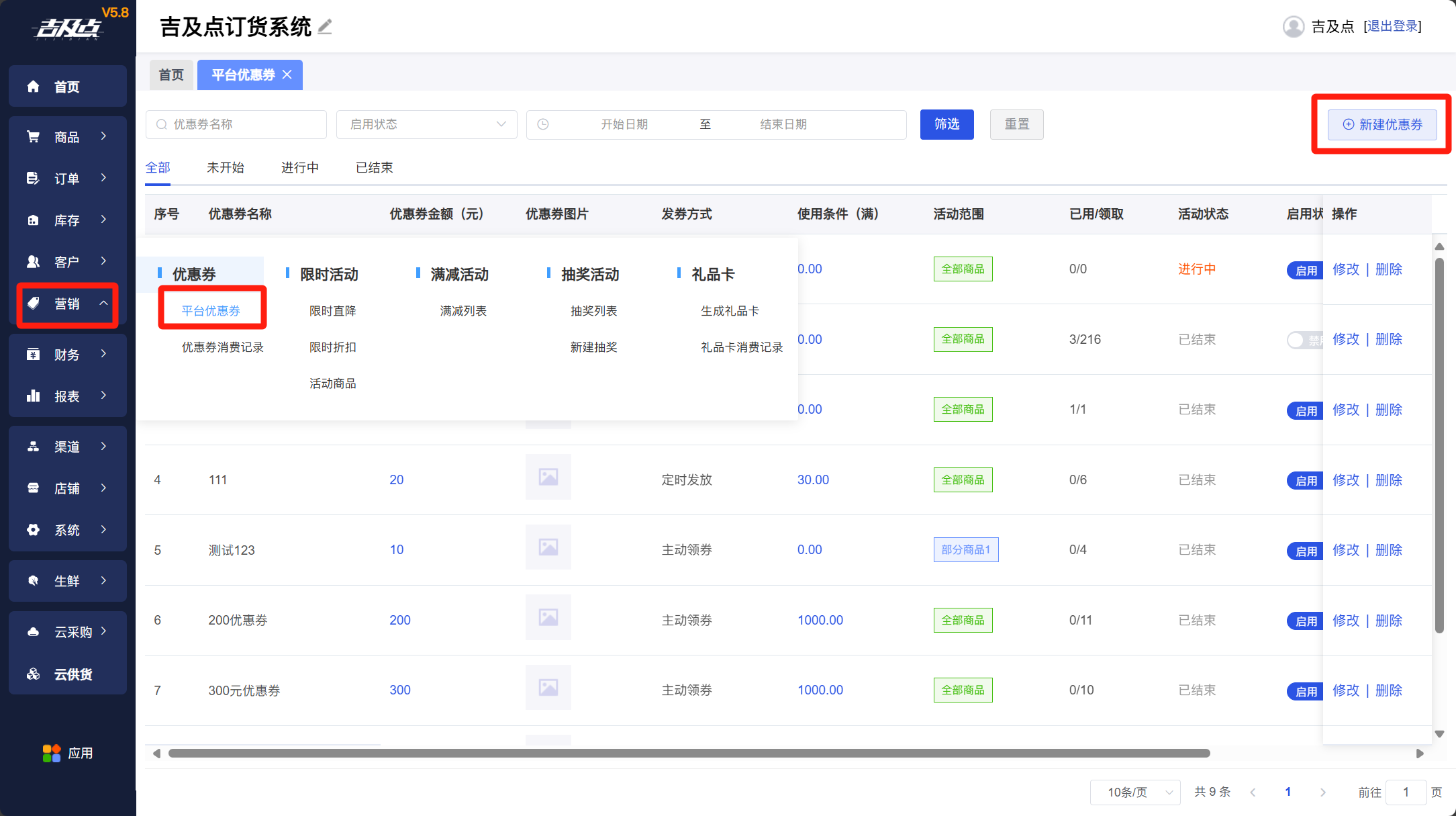
Task: Click the home icon in sidebar
Action: (x=33, y=87)
